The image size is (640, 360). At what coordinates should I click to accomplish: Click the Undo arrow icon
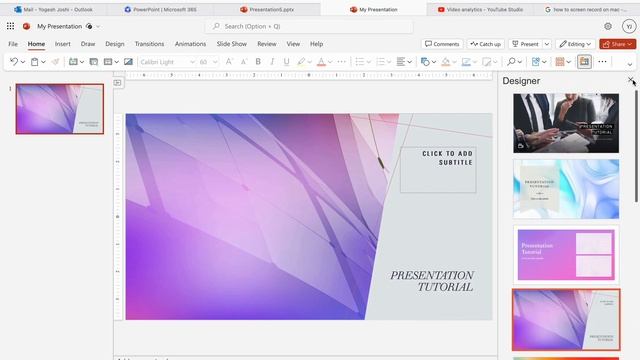[x=14, y=62]
